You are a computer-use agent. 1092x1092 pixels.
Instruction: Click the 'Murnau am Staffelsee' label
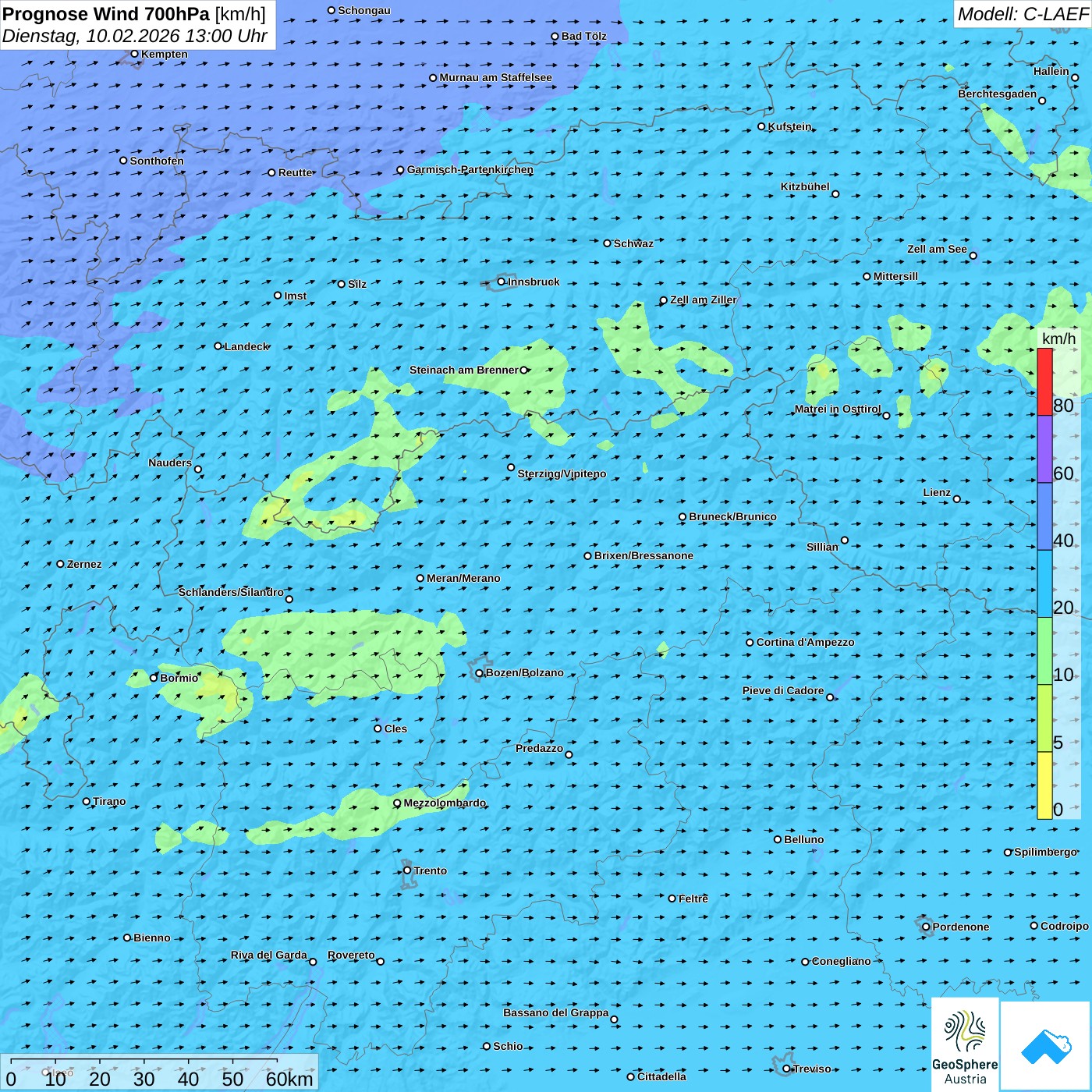coord(495,77)
